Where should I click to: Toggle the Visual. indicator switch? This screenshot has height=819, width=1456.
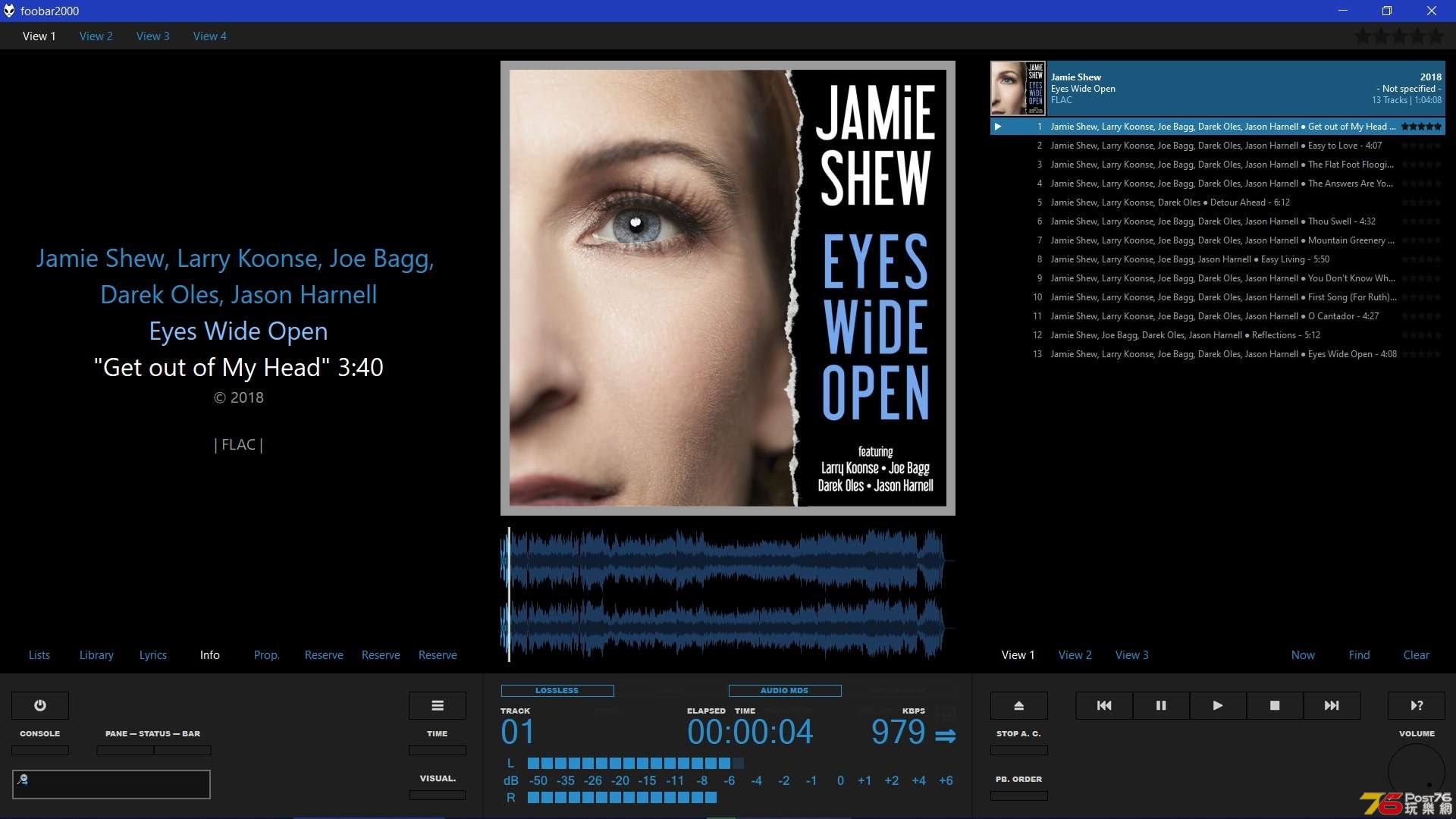click(x=438, y=795)
